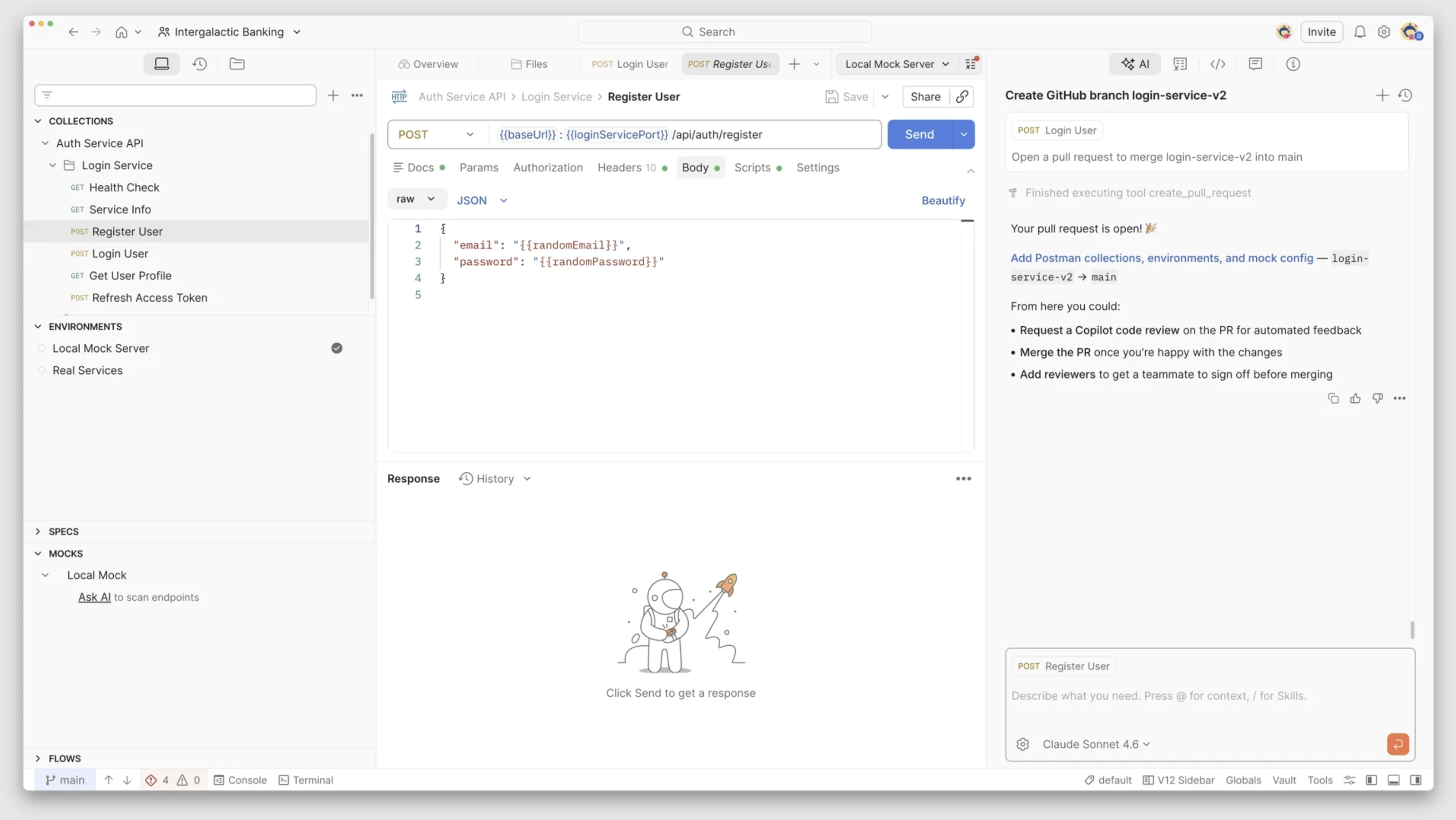Image resolution: width=1456 pixels, height=820 pixels.
Task: Open the documentation icon beside AI
Action: point(1180,64)
